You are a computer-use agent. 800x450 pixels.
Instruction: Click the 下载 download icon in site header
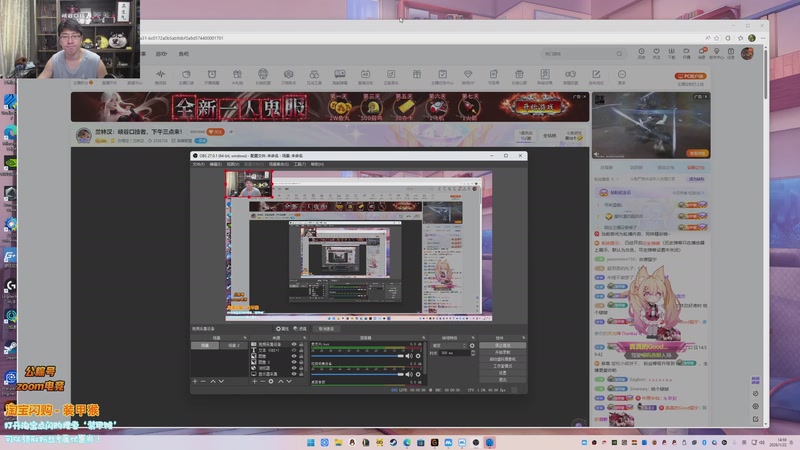pyautogui.click(x=671, y=52)
